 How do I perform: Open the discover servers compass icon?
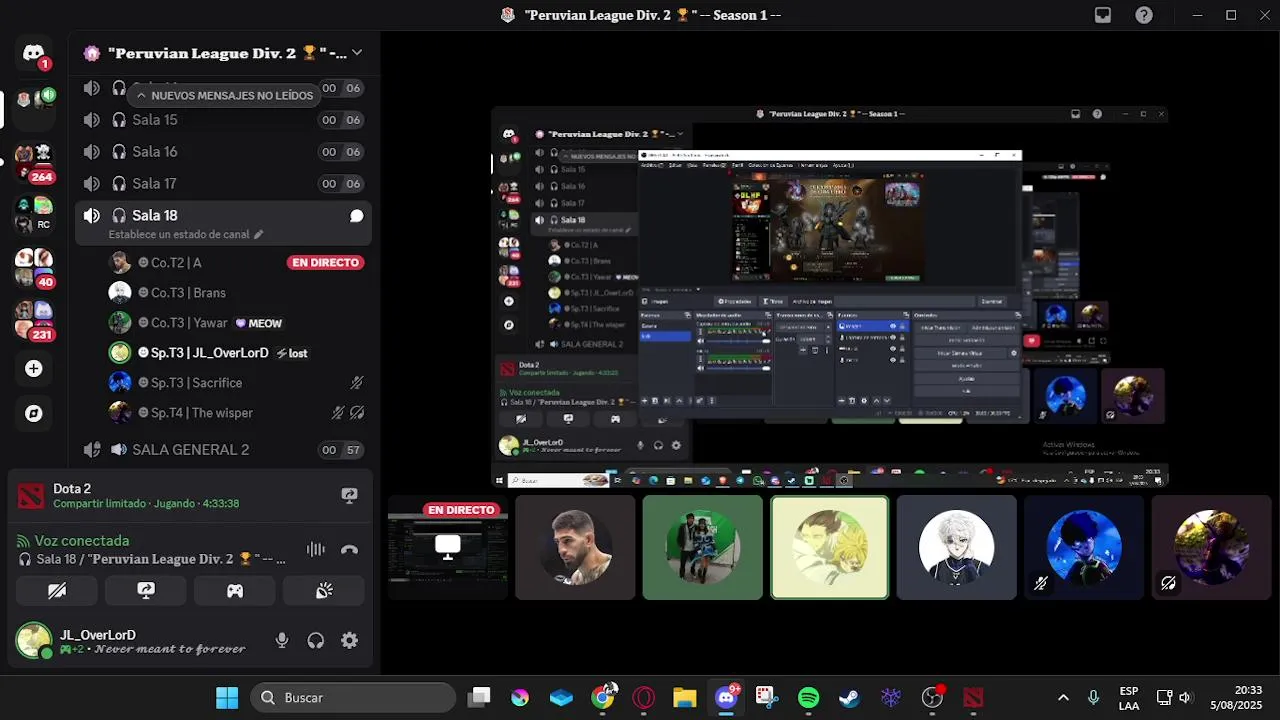[x=33, y=413]
